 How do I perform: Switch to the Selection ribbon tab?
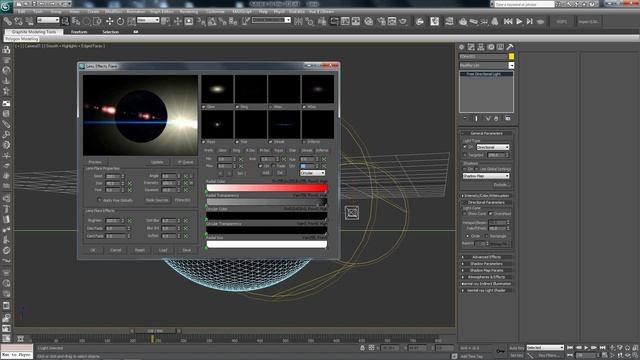[x=110, y=32]
